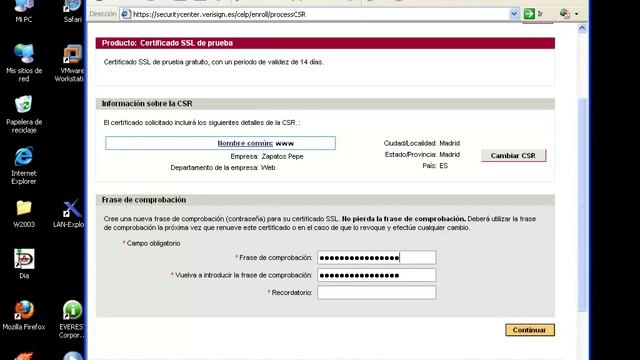The image size is (640, 360).
Task: Click the Estado/Provincia Madrid value
Action: 449,155
